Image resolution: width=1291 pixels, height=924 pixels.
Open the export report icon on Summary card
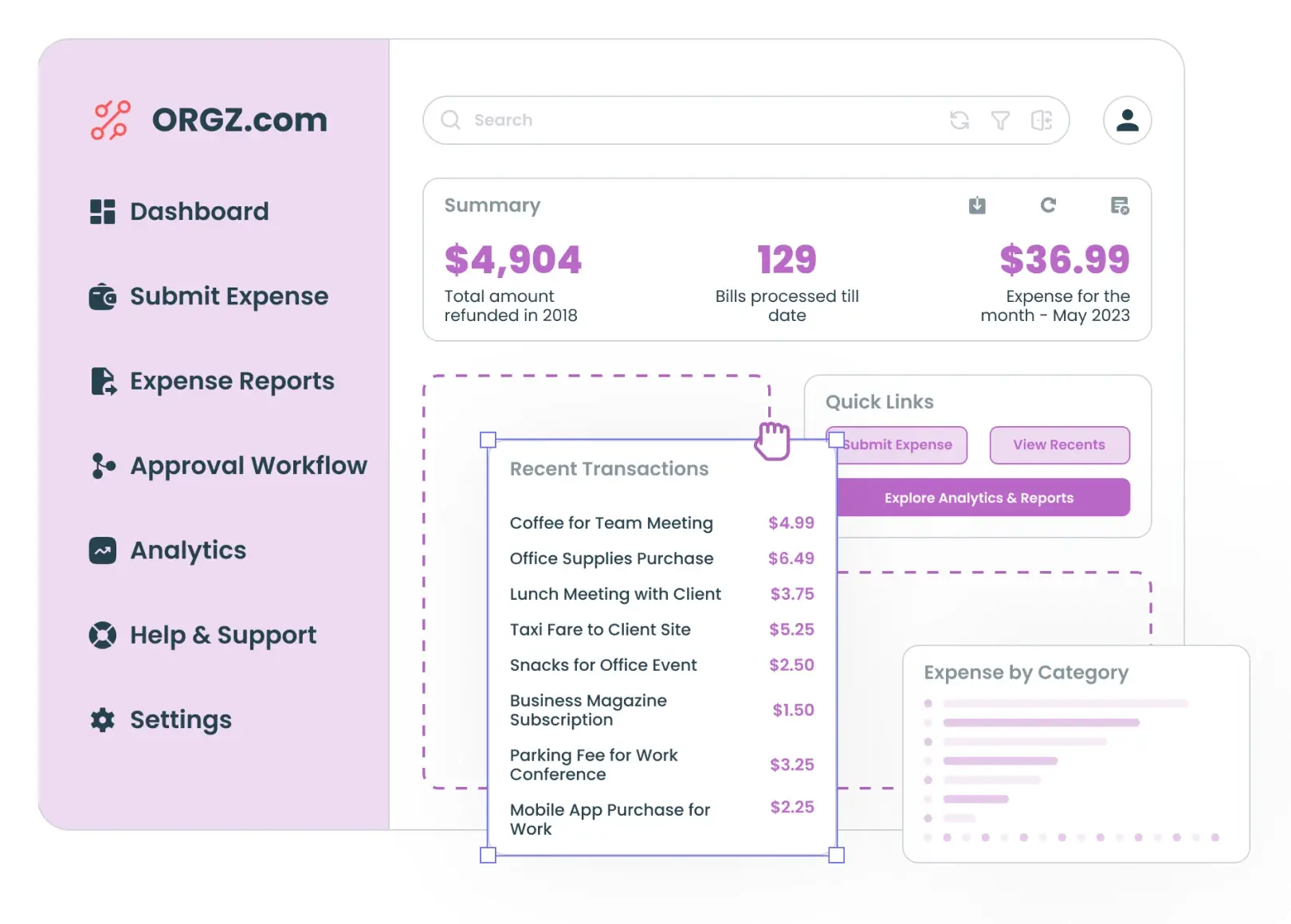click(x=1119, y=206)
